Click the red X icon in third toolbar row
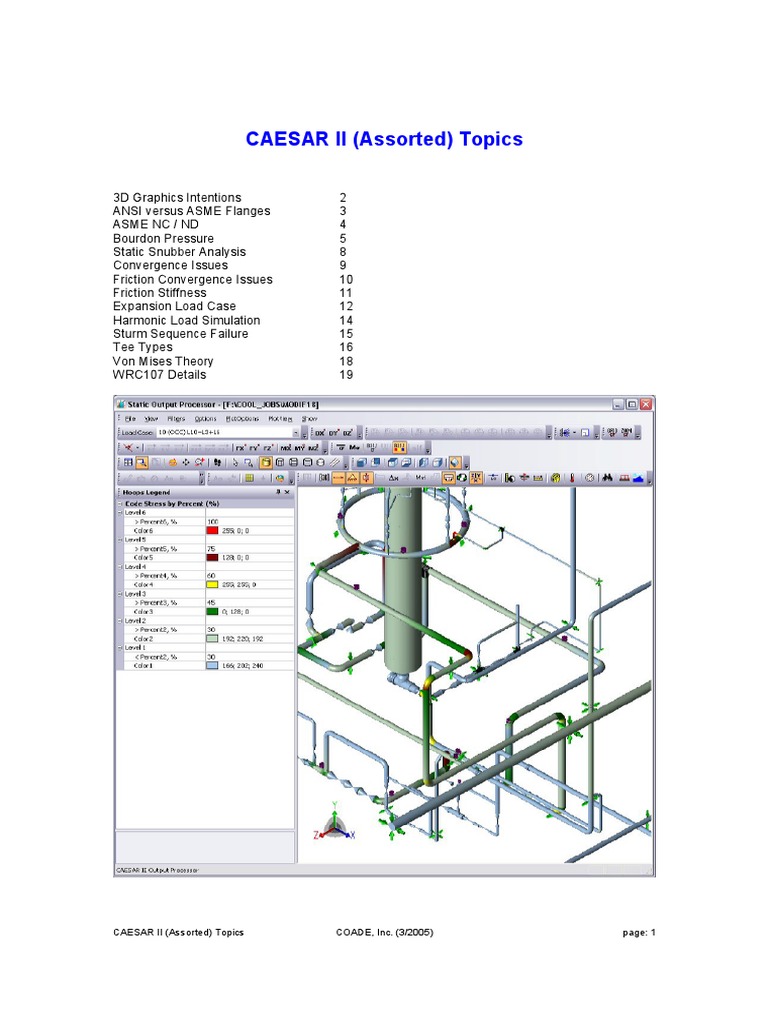This screenshot has width=768, height=1024. point(128,447)
